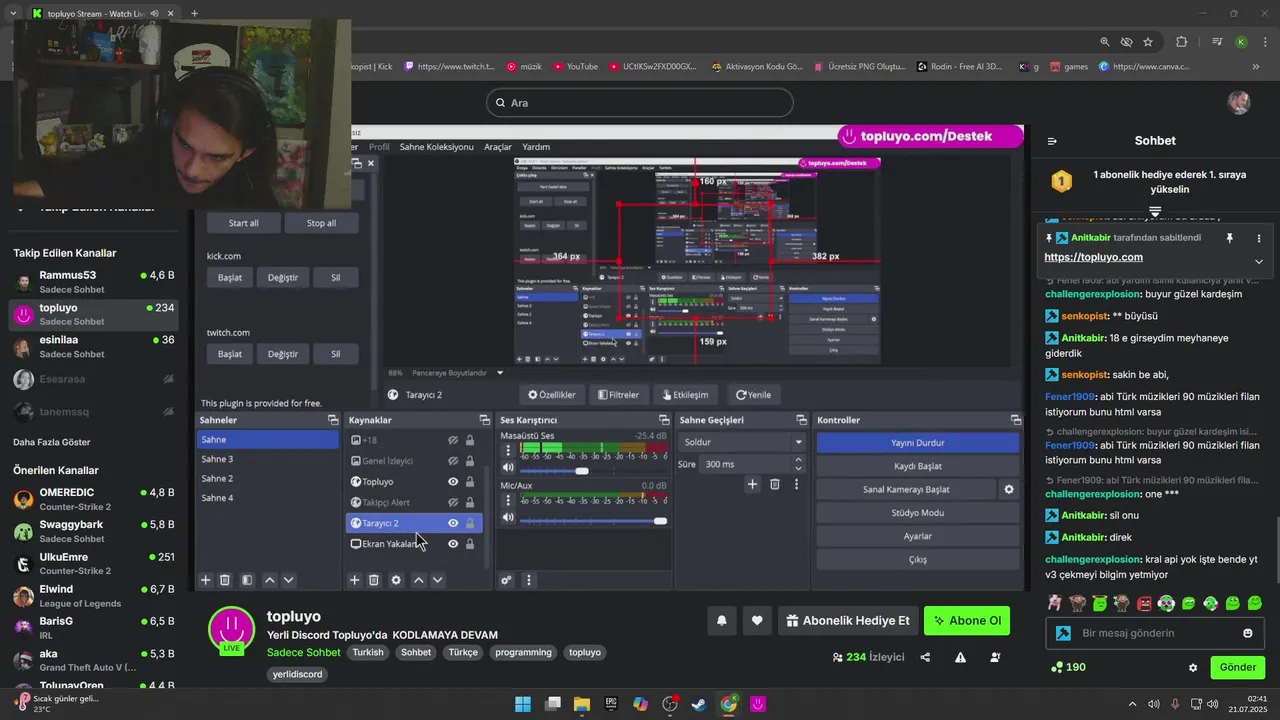Remove the selected source with the Kaynaklar trash icon
Screen dimensions: 1280x720
374,580
